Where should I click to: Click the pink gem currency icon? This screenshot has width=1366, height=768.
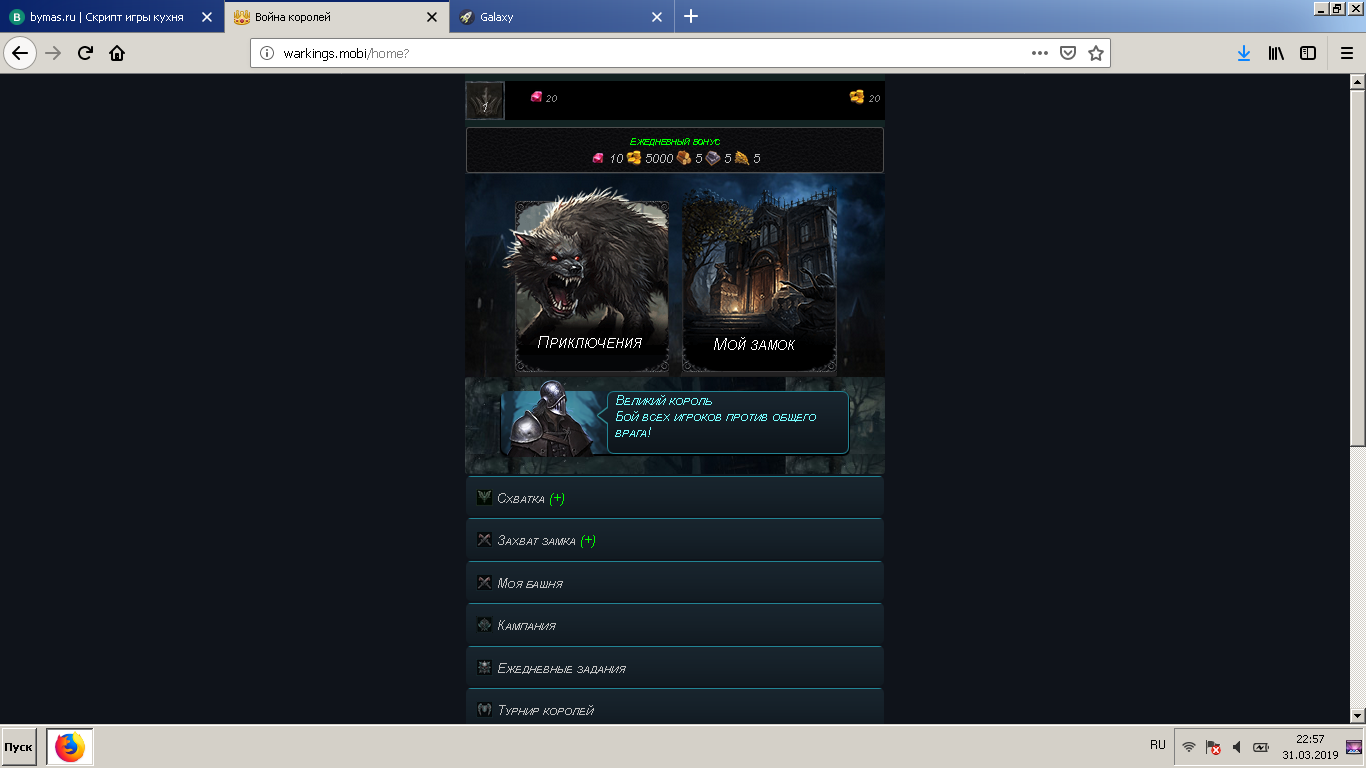coord(537,97)
